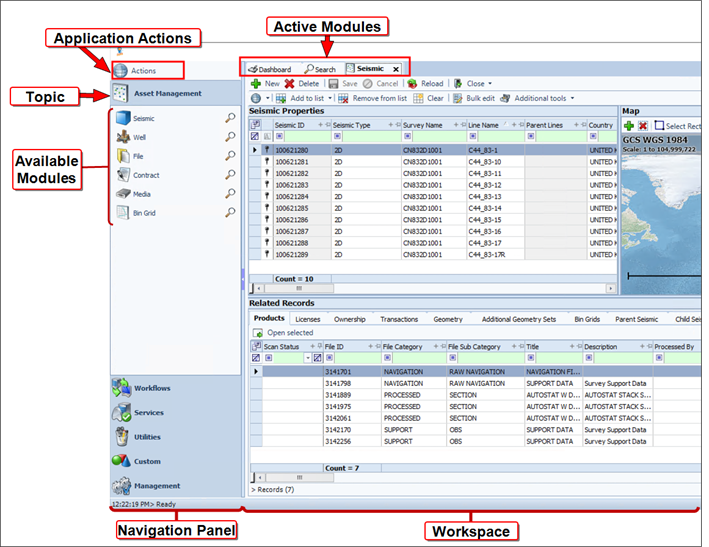
Task: Click the Bulk edit icon
Action: tap(458, 98)
